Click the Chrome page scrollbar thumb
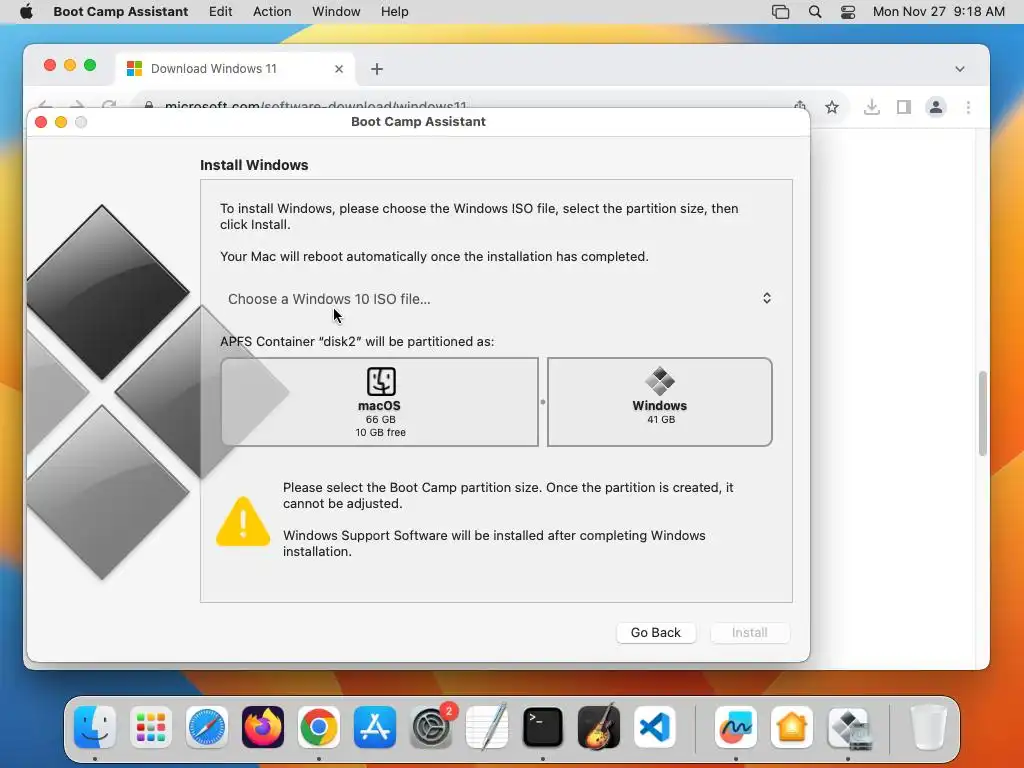Screen dimensions: 1024x768 pyautogui.click(x=982, y=413)
